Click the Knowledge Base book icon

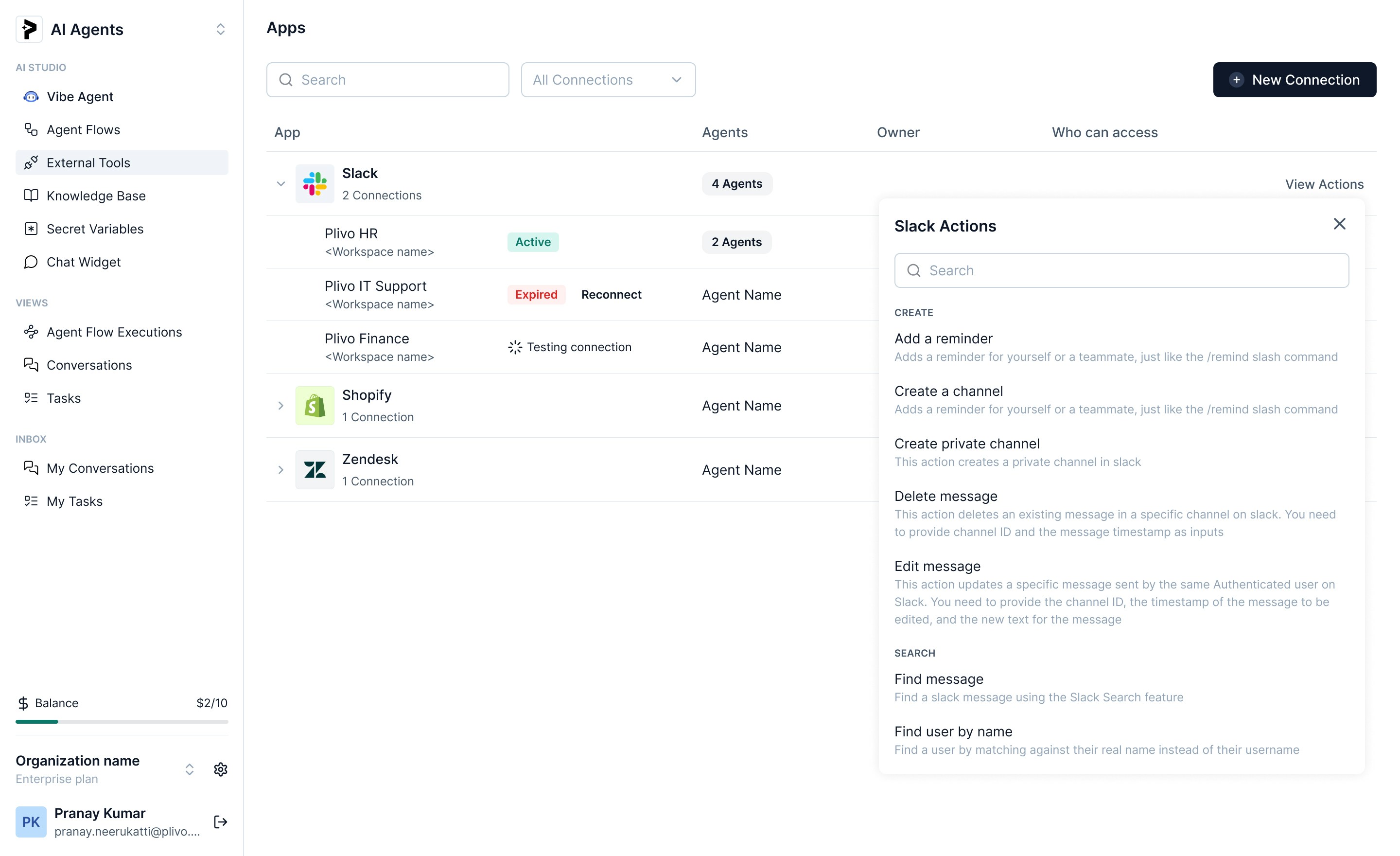click(31, 196)
